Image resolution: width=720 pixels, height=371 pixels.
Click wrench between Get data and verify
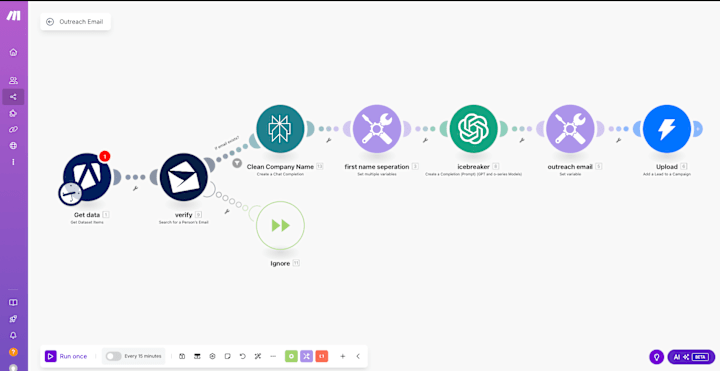(135, 188)
